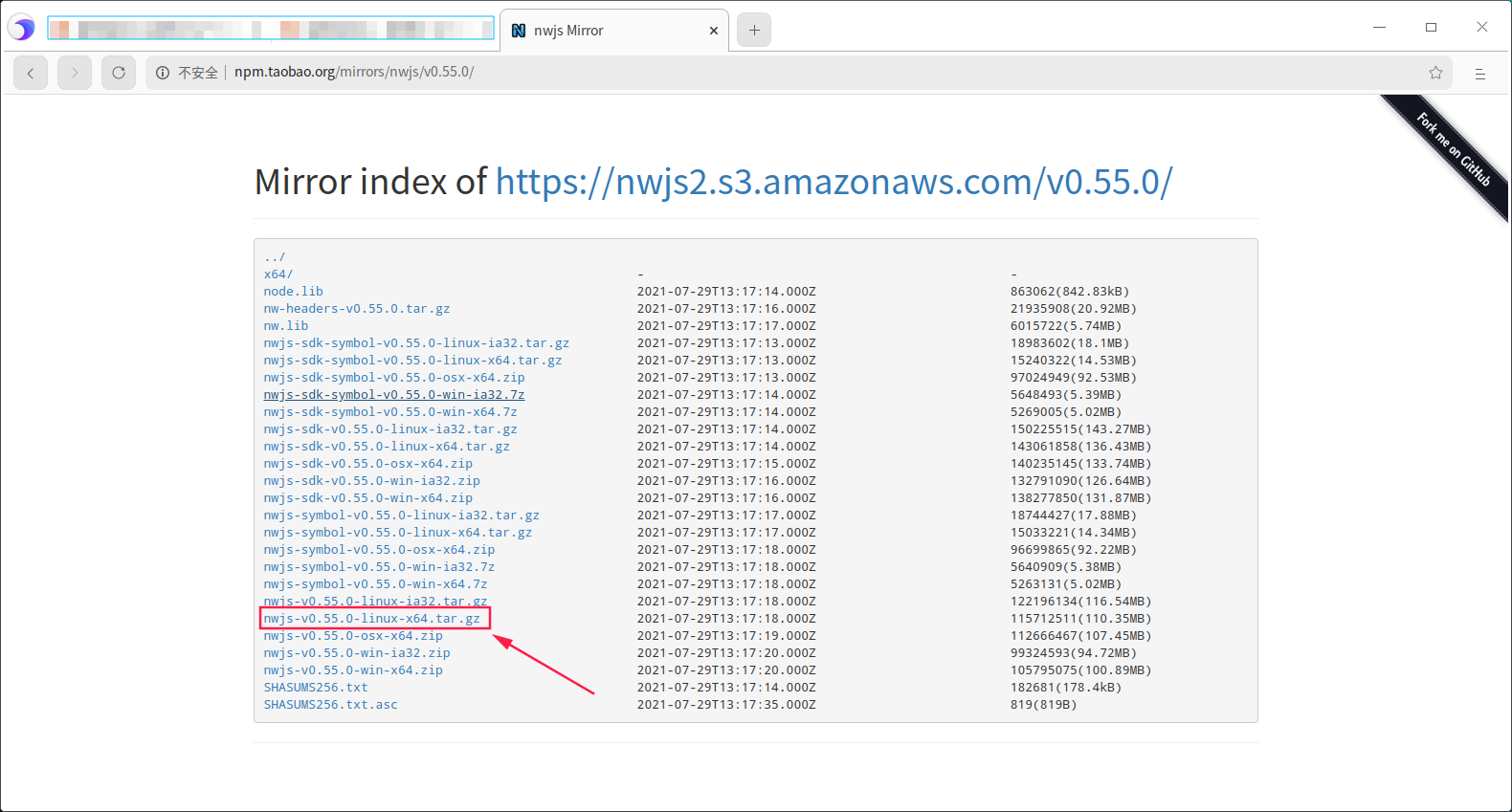Click timestamp 2021-07-29T13:17:35.000Z

click(726, 704)
